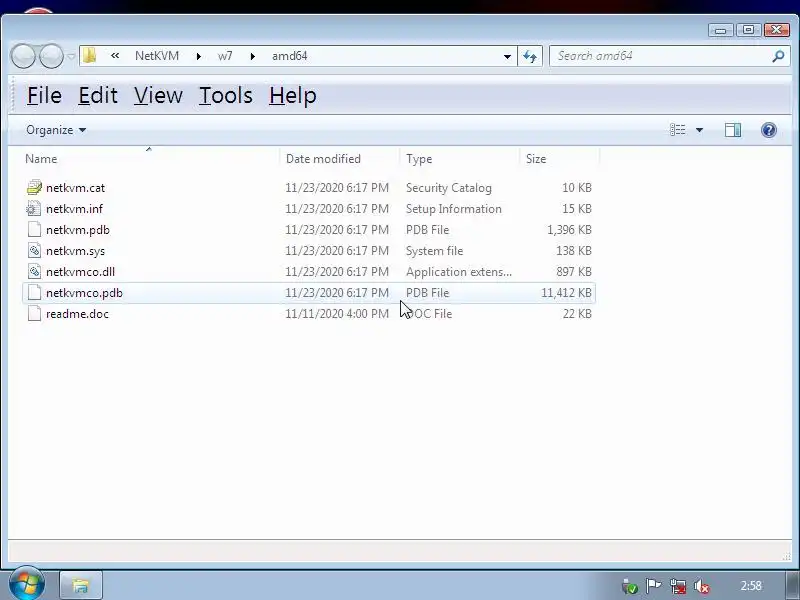Viewport: 800px width, 600px height.
Task: Sort by the Type column header
Action: [x=460, y=159]
